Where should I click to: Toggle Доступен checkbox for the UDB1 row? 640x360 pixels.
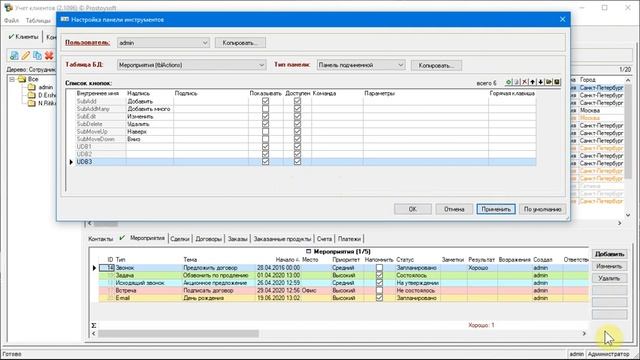click(x=297, y=147)
